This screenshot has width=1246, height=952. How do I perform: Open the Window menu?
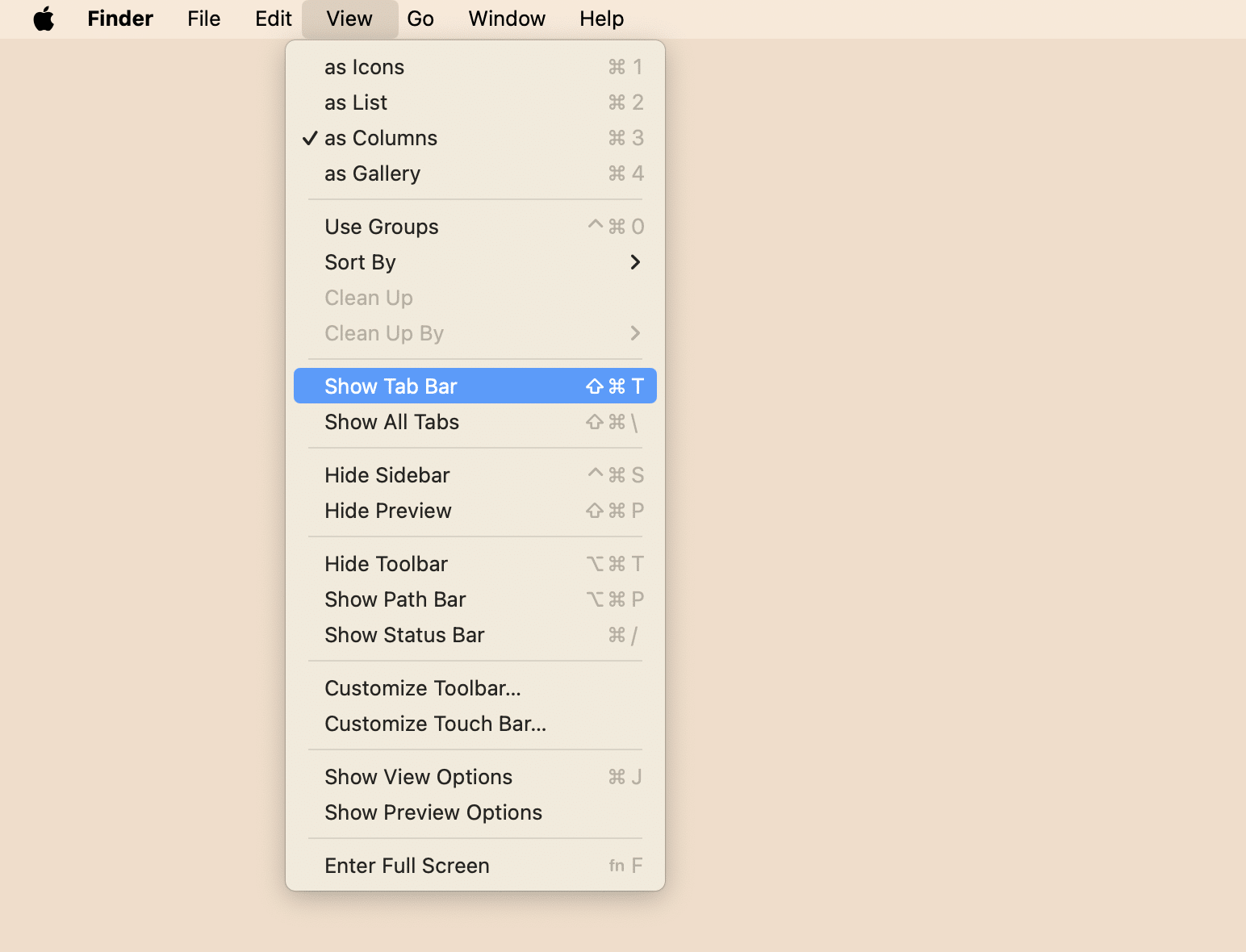click(506, 19)
